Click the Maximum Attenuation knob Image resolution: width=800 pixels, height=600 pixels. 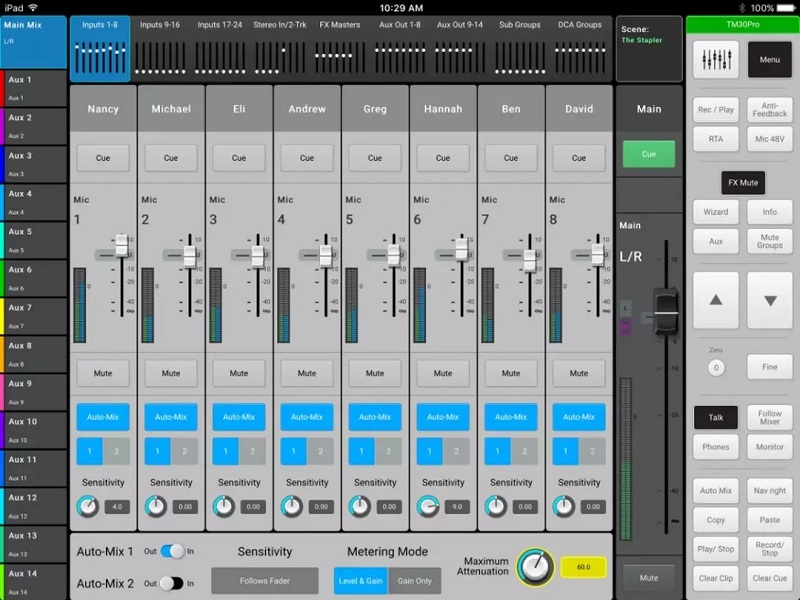tap(535, 567)
